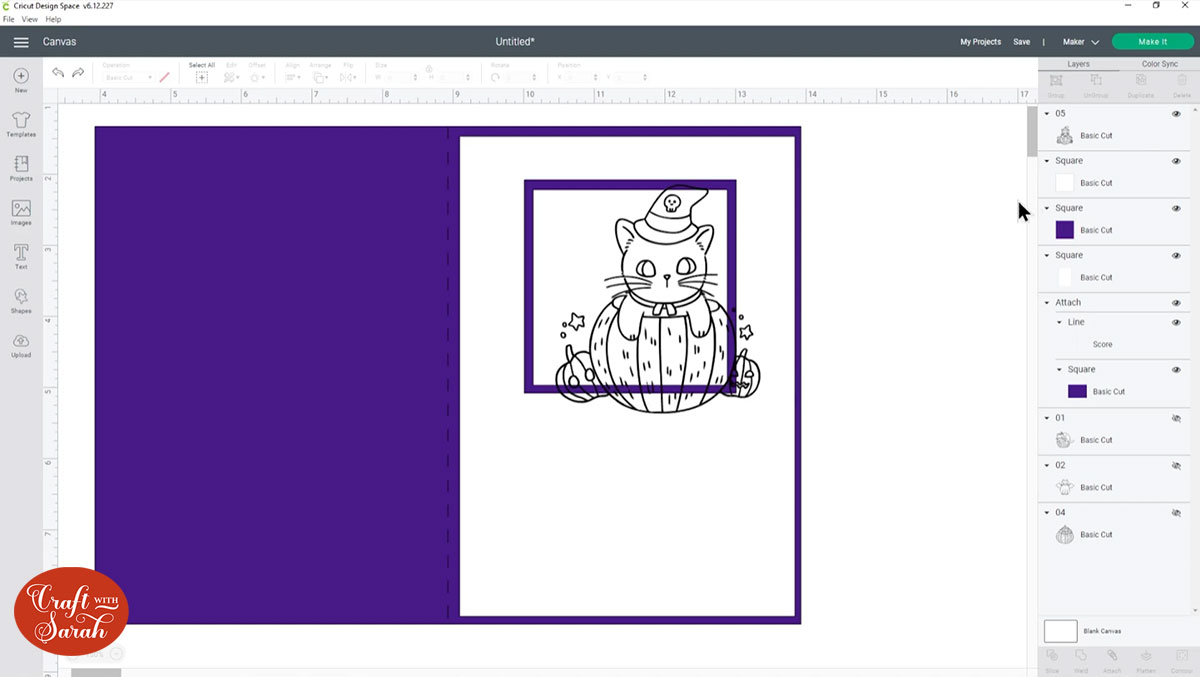Hide the 05 layer

(x=1176, y=114)
